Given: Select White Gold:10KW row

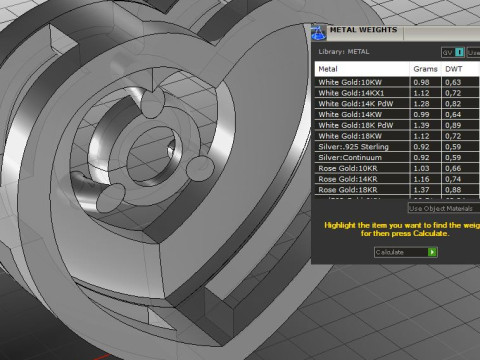Looking at the screenshot, I should tap(397, 82).
